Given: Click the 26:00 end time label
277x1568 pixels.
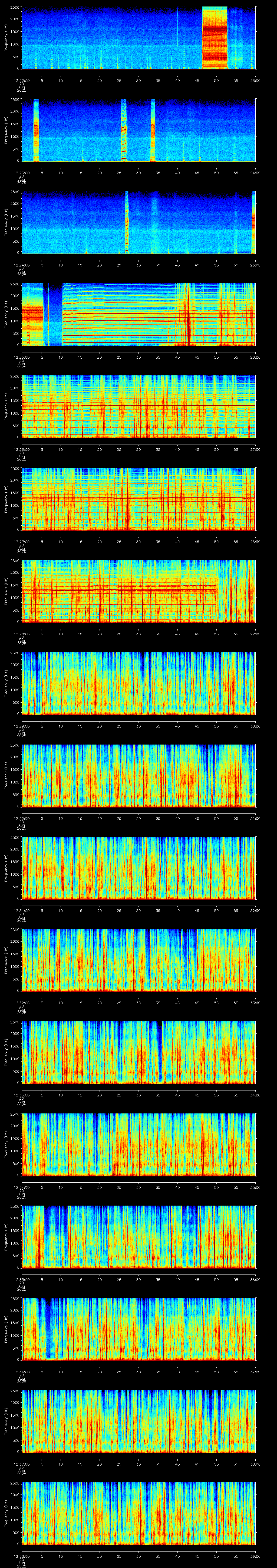Looking at the screenshot, I should tap(255, 357).
